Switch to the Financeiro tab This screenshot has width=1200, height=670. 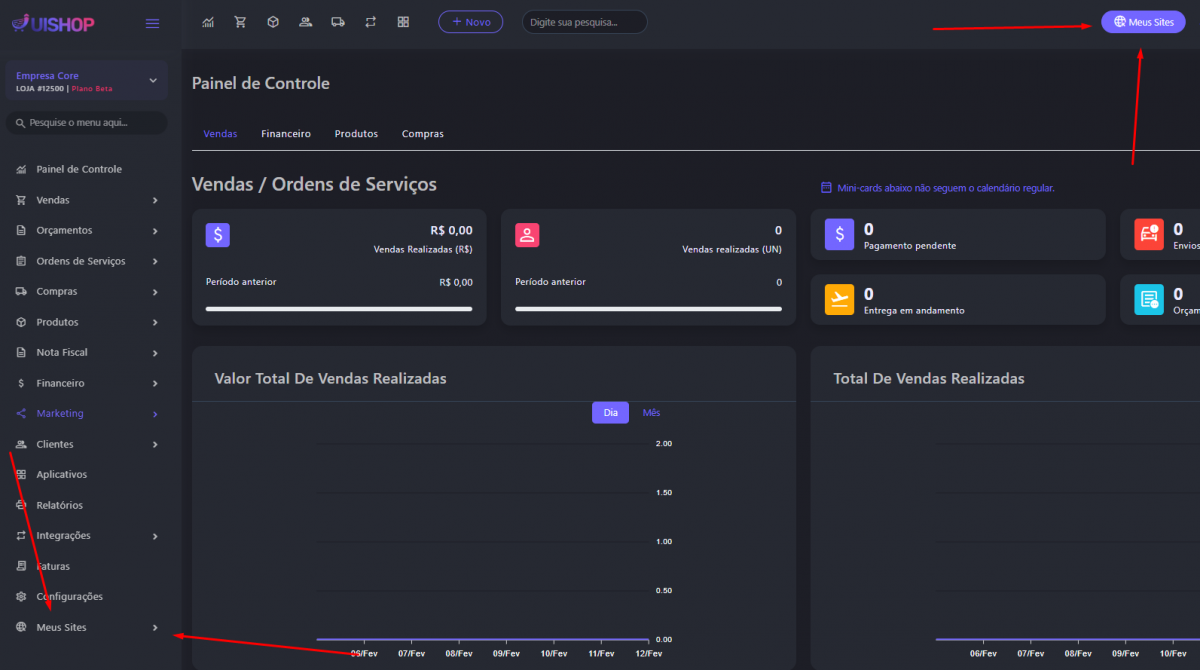pyautogui.click(x=286, y=134)
